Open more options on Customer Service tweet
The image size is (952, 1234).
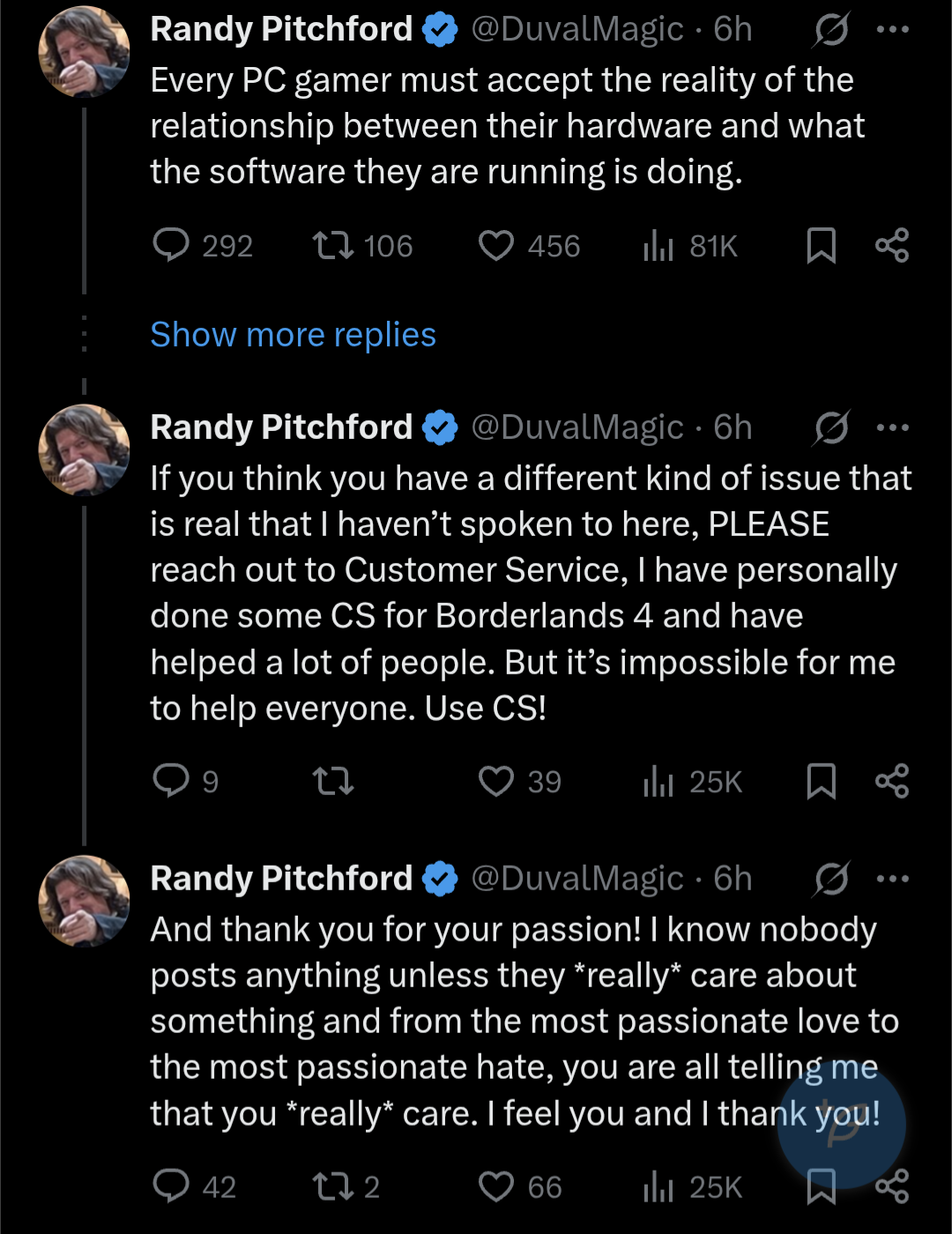tap(892, 428)
